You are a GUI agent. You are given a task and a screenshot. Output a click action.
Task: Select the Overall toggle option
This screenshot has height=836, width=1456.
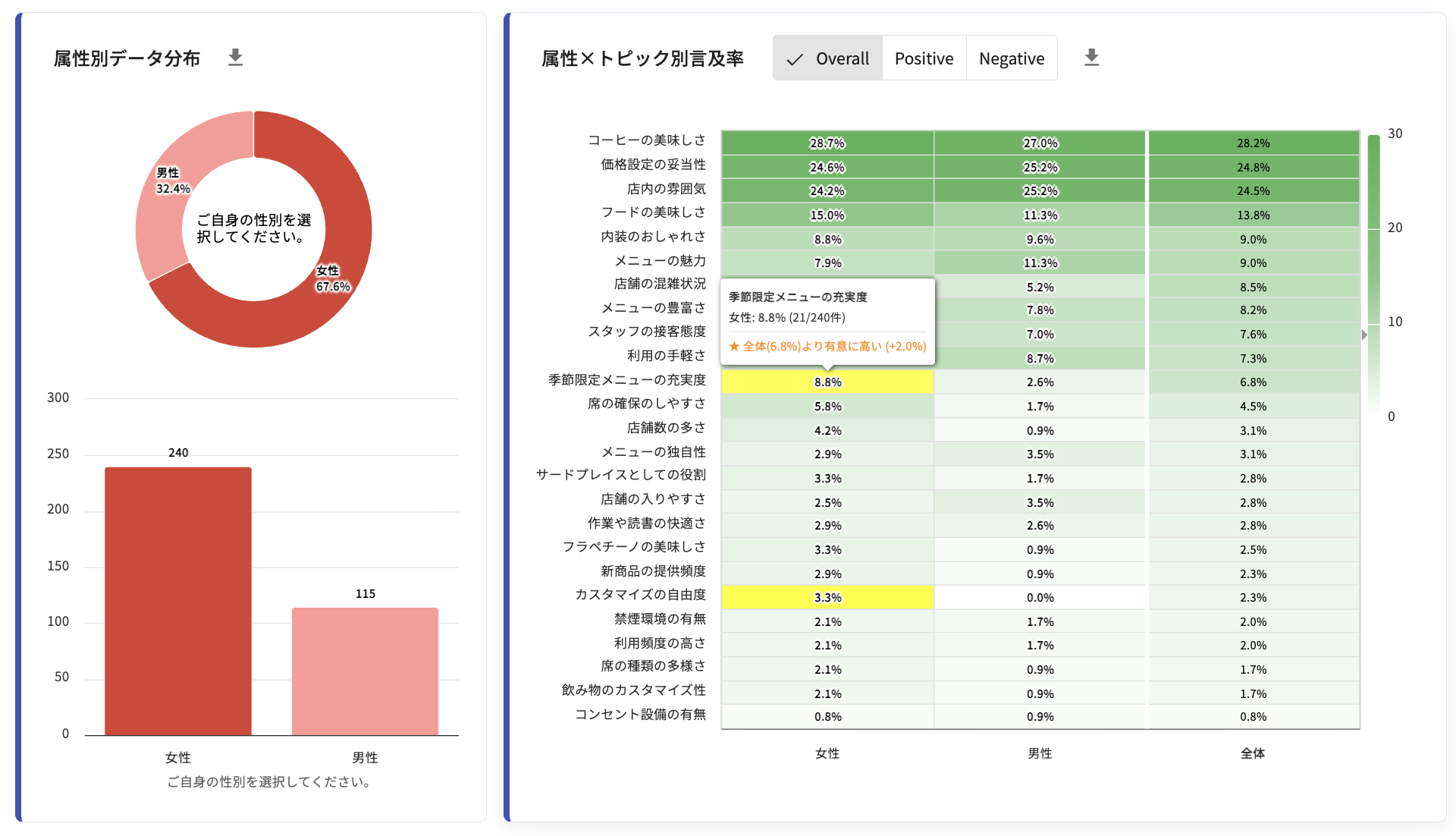click(x=827, y=58)
